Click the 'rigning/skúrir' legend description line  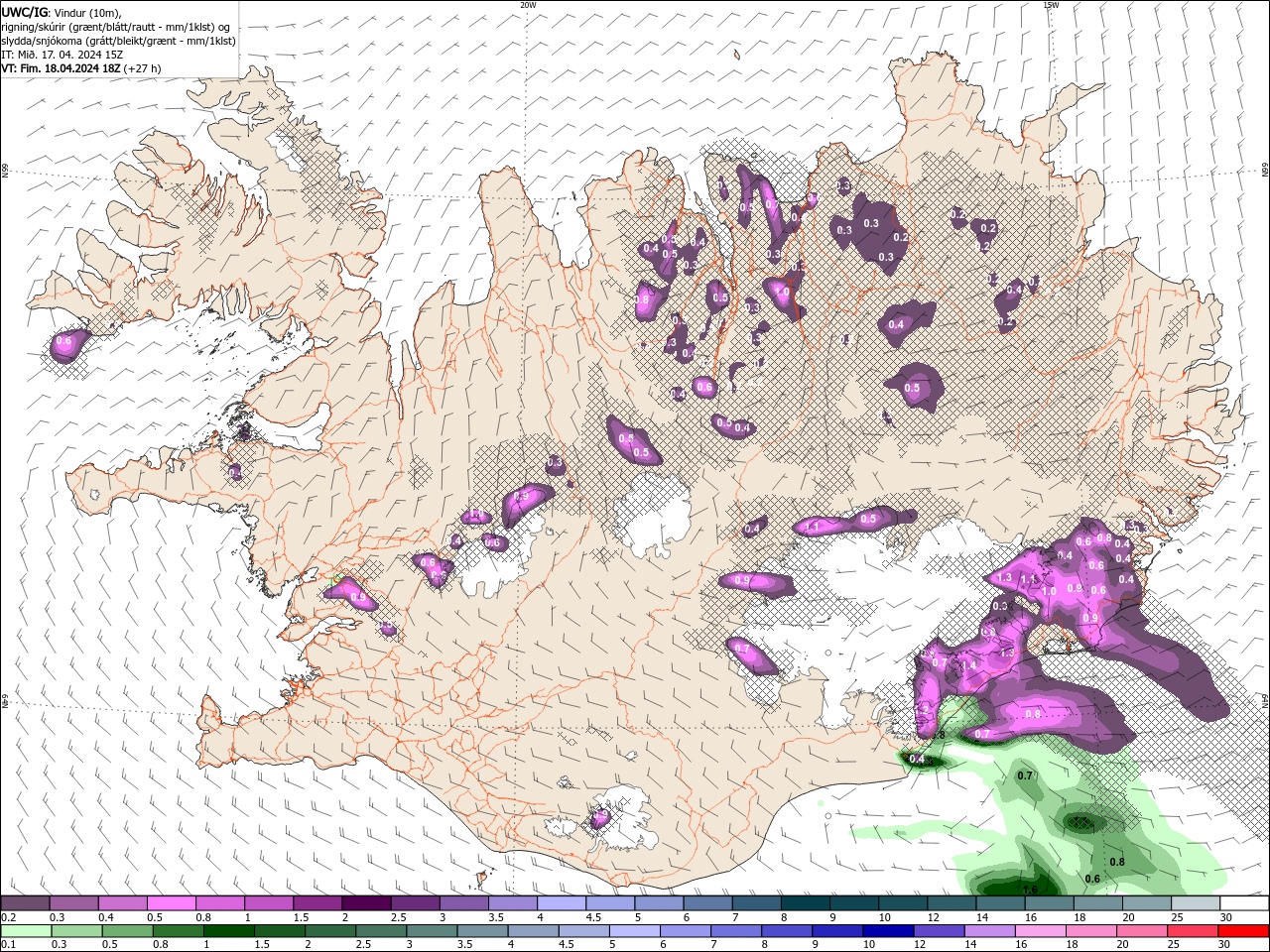click(117, 27)
